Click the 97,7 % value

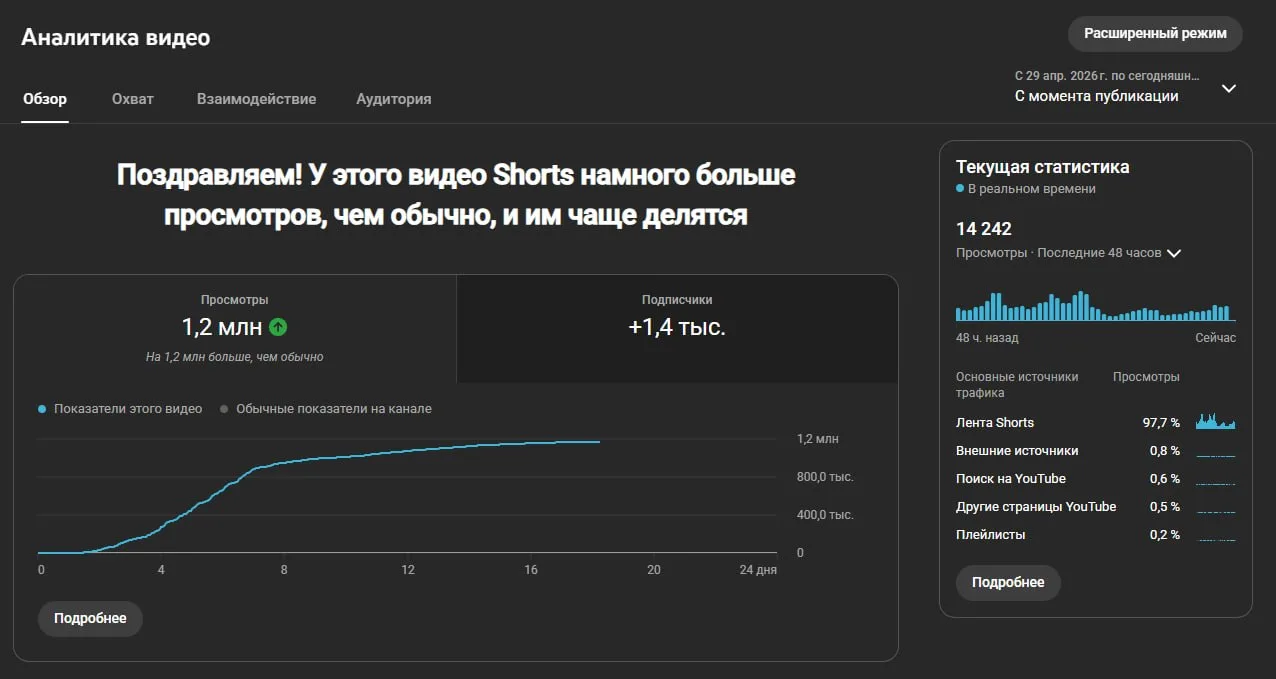tap(1161, 422)
